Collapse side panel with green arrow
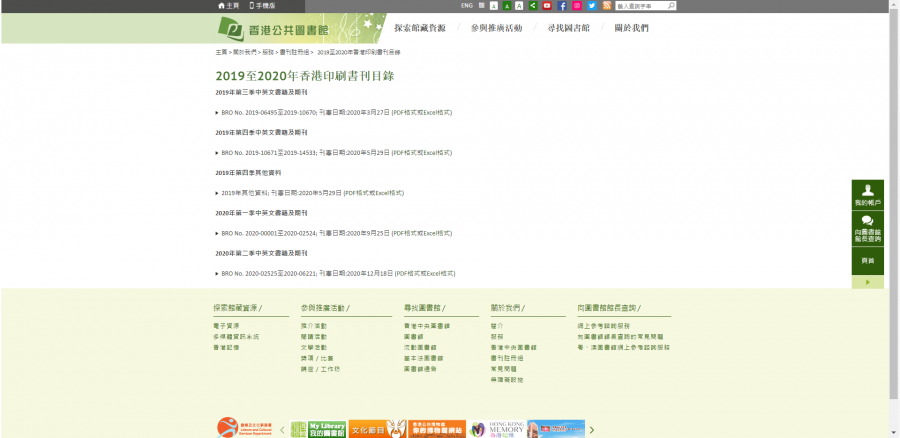 [867, 282]
